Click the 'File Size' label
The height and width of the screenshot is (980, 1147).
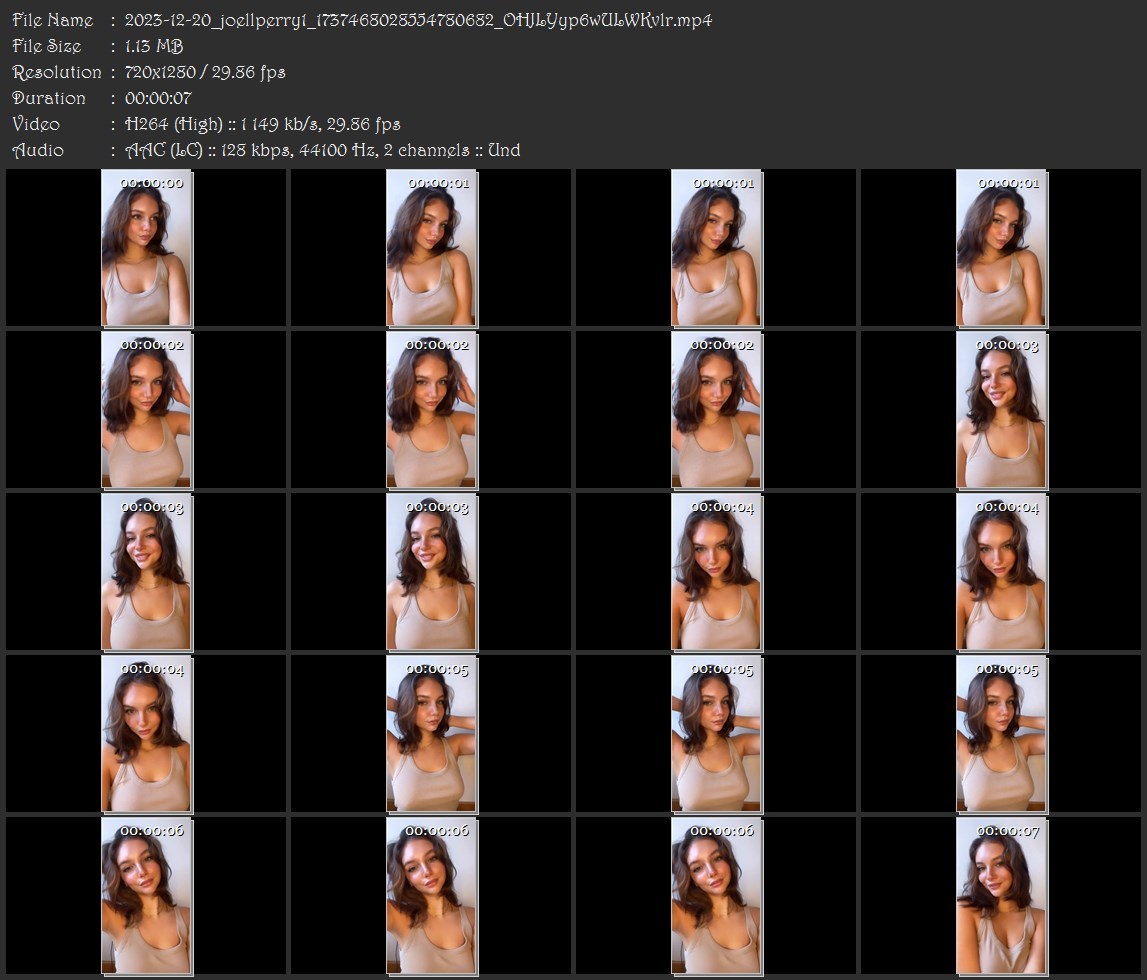[x=47, y=46]
